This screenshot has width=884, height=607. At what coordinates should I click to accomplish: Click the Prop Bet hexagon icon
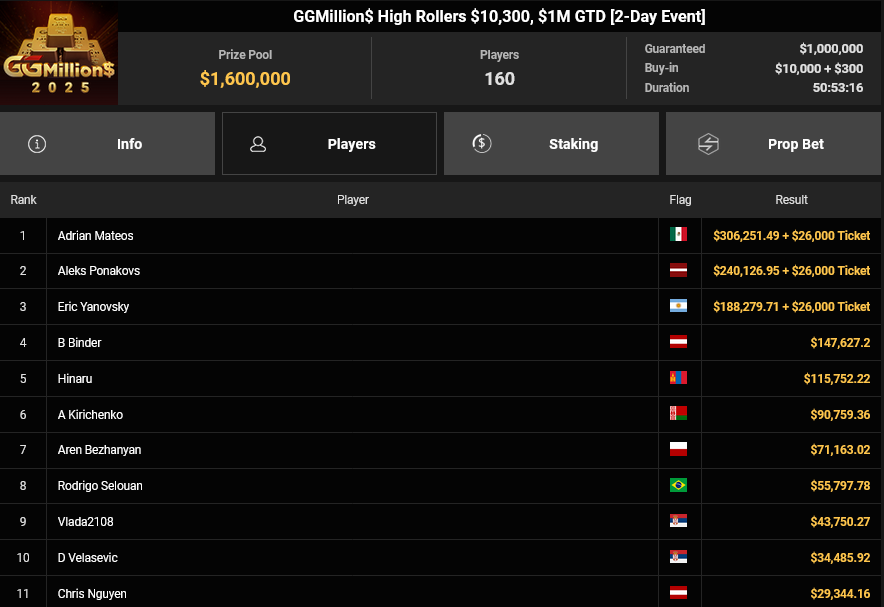[708, 144]
